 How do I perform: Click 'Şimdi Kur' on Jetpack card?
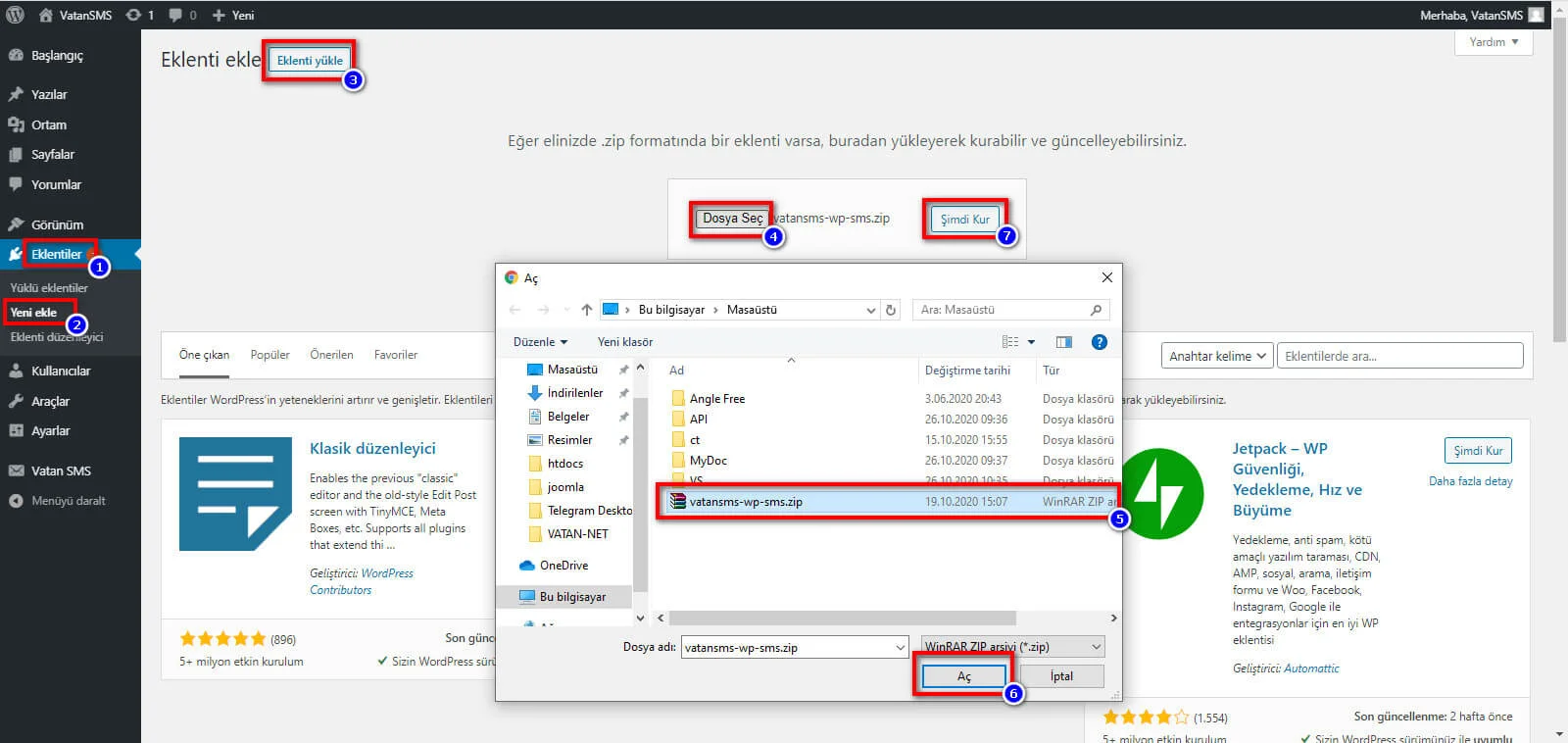[1478, 450]
